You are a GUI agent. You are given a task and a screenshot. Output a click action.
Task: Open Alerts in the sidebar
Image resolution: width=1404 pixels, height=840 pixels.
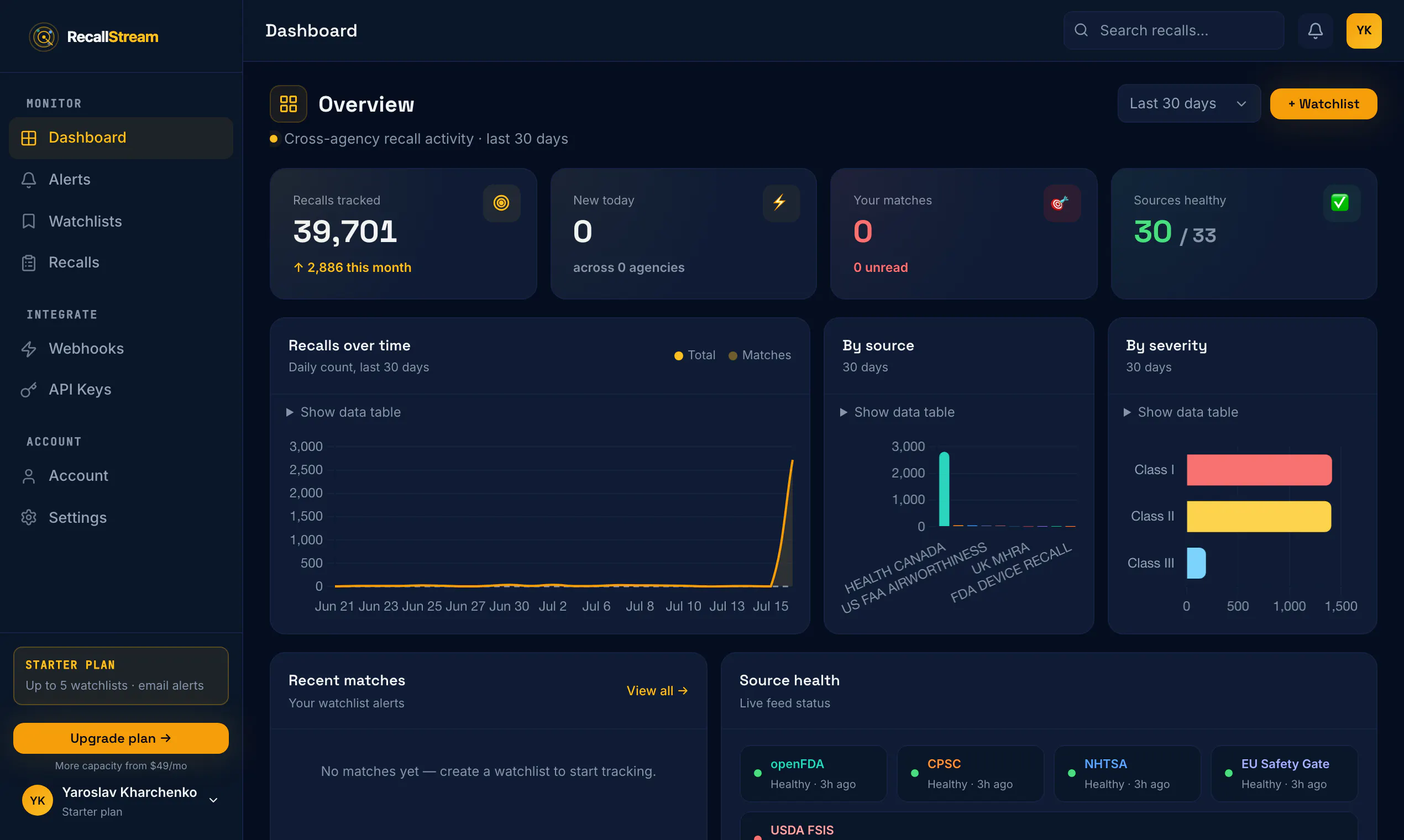[121, 180]
